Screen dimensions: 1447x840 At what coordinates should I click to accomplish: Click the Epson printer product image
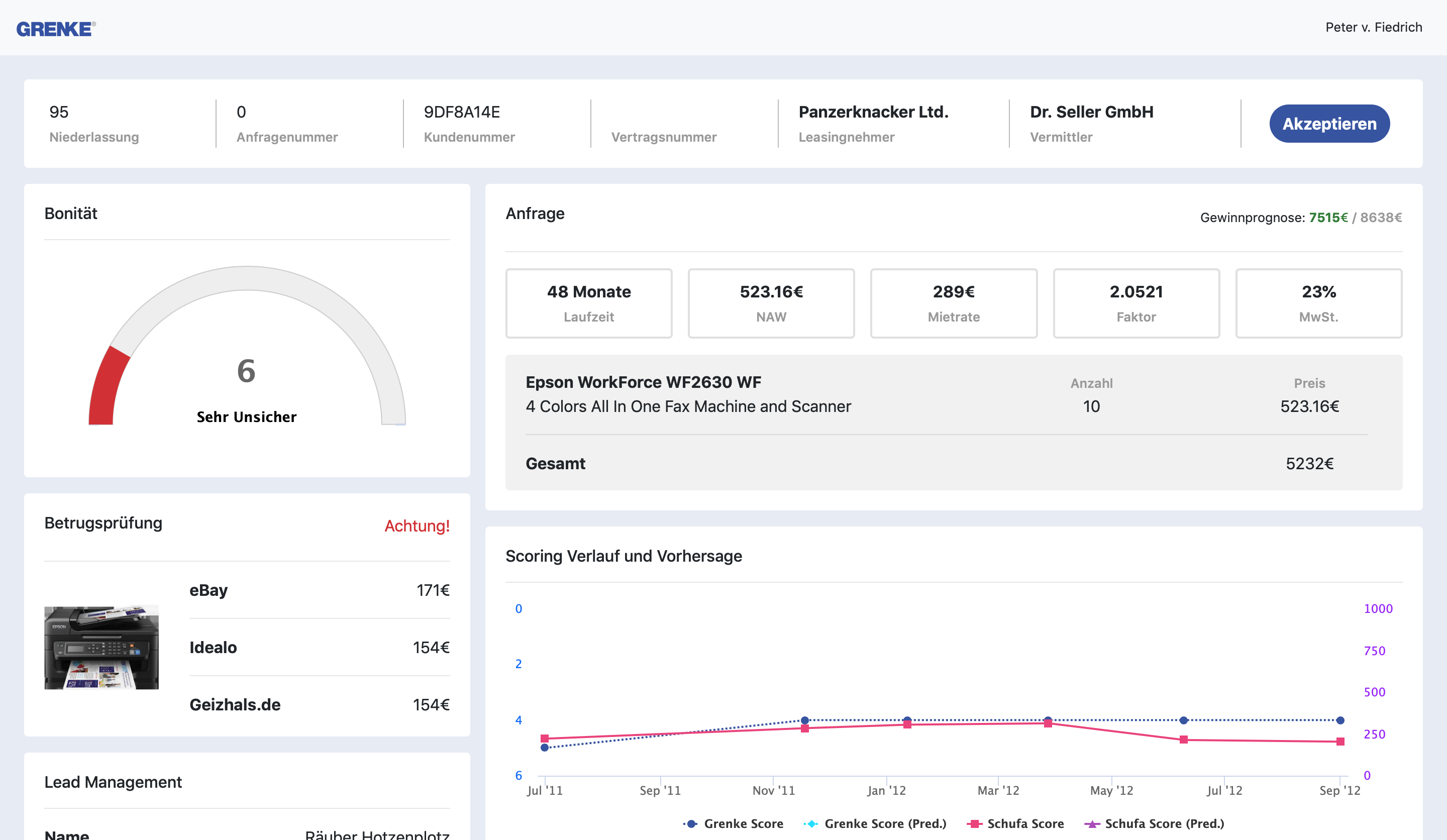101,647
